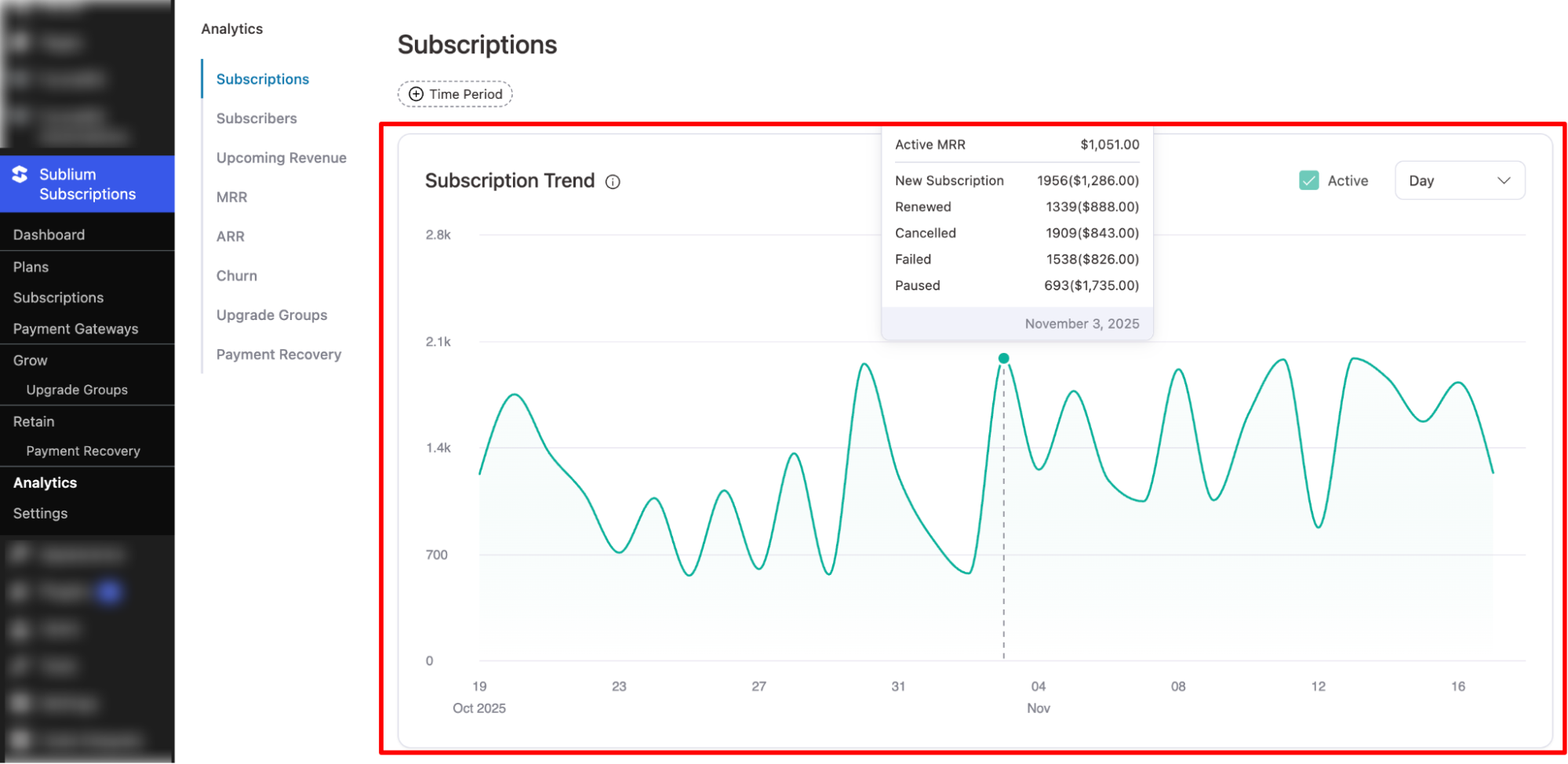Uncheck the Active checkbox on the chart

click(1308, 180)
